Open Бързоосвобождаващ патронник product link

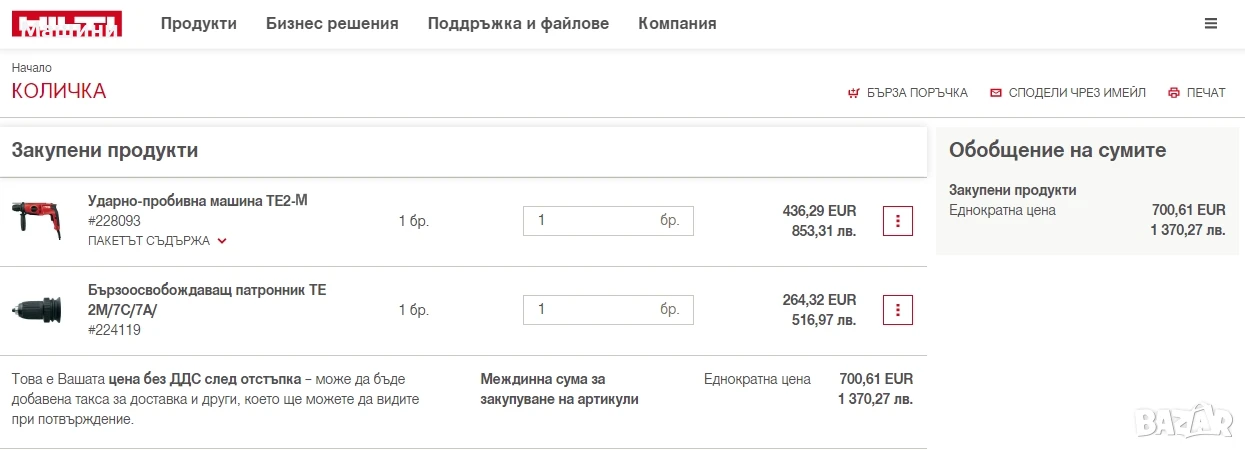point(207,299)
